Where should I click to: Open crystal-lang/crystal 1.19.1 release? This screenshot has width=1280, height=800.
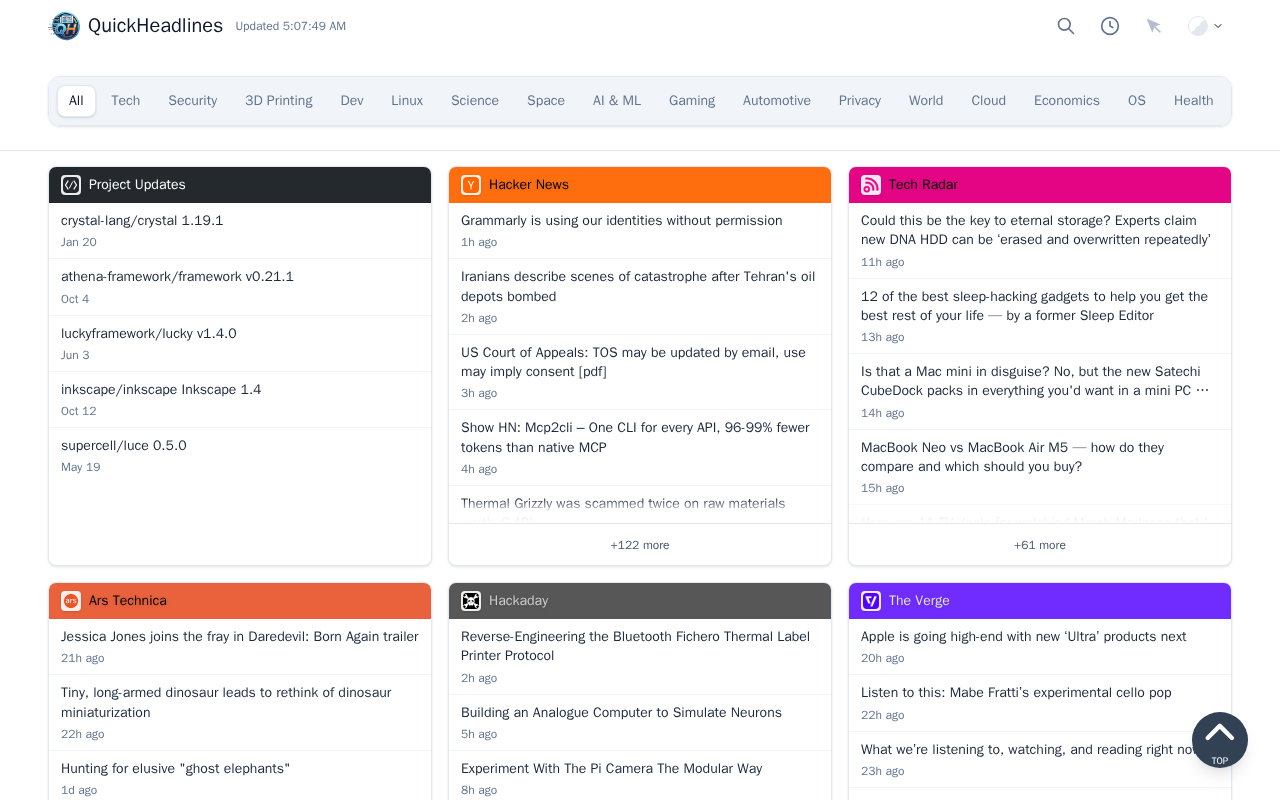click(x=142, y=221)
